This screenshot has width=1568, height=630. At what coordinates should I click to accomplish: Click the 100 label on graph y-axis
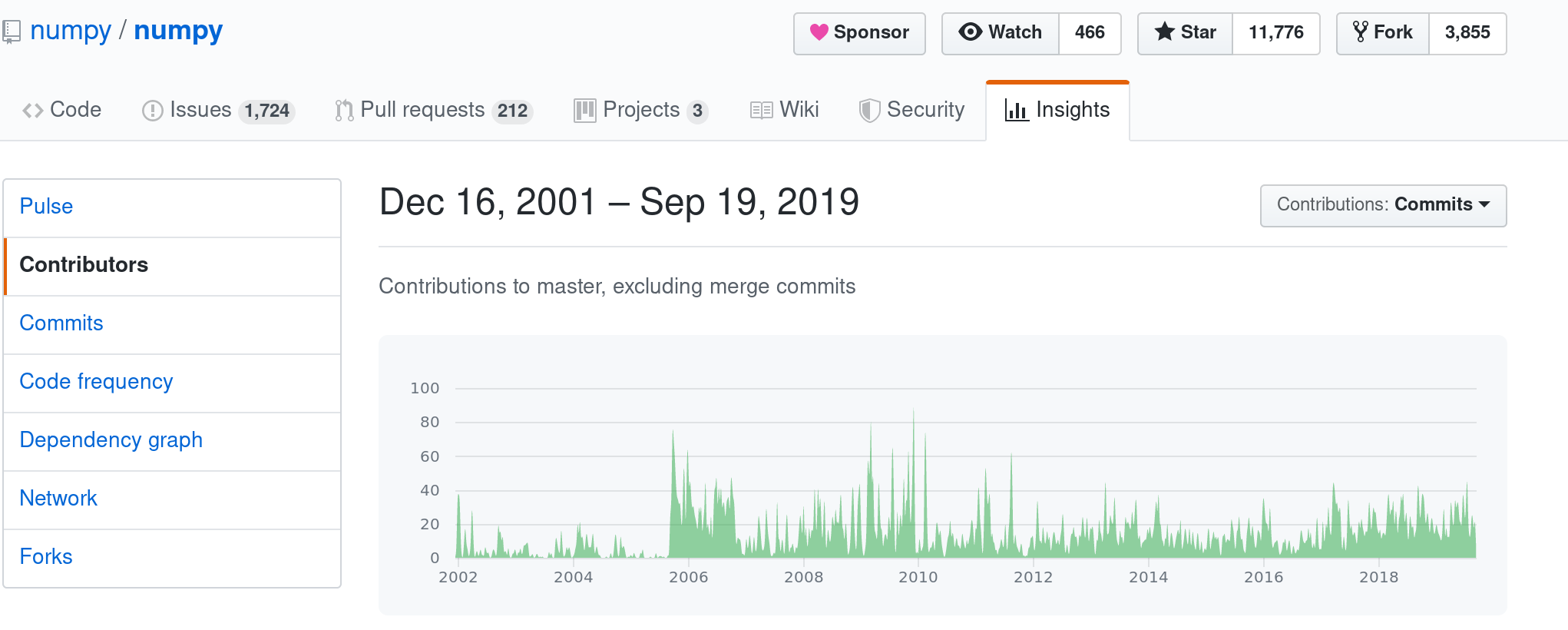[x=425, y=388]
